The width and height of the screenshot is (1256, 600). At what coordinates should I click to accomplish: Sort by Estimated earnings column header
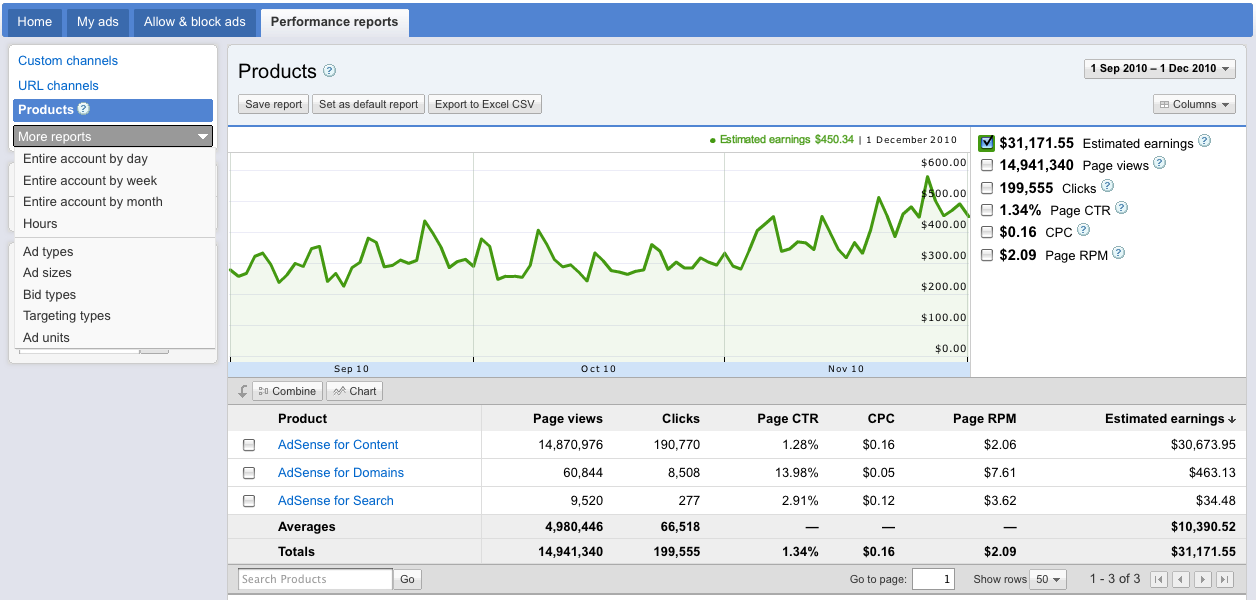(1170, 419)
